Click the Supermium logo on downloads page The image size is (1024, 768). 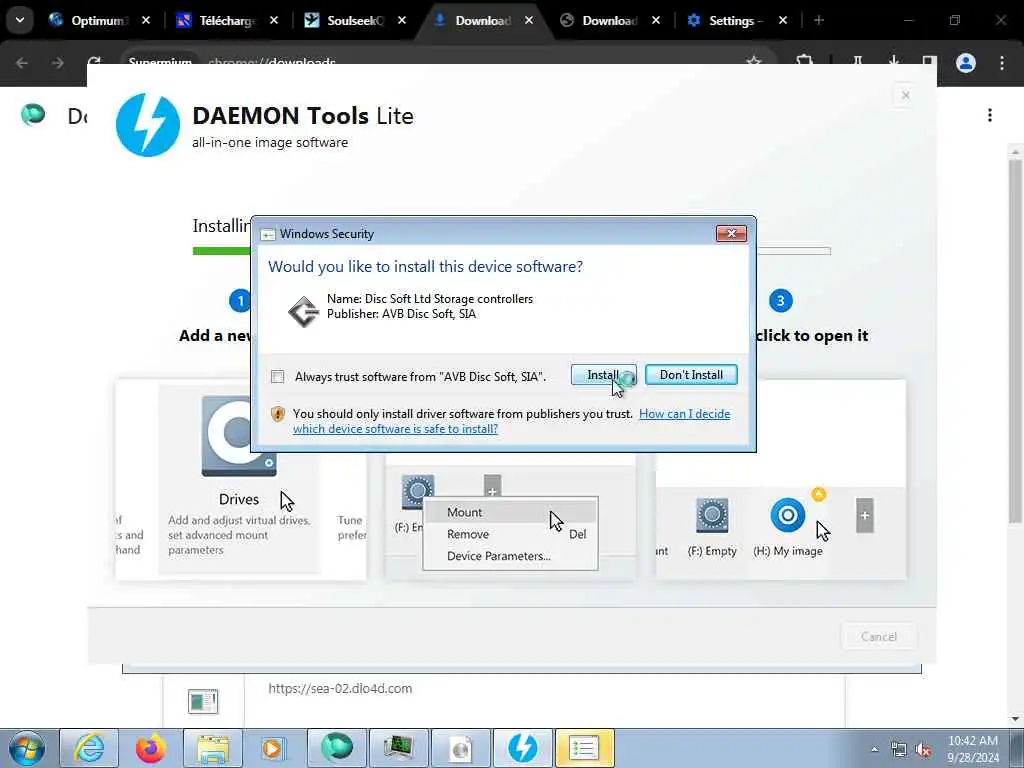click(33, 115)
